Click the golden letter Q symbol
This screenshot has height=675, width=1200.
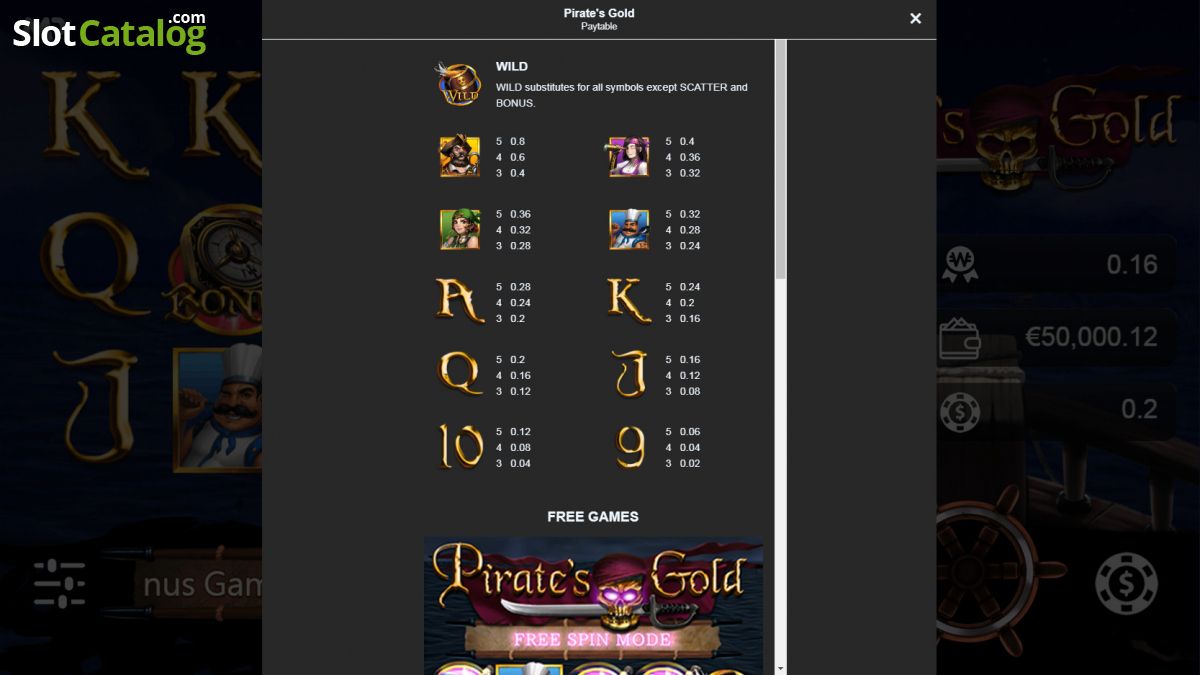tap(460, 374)
